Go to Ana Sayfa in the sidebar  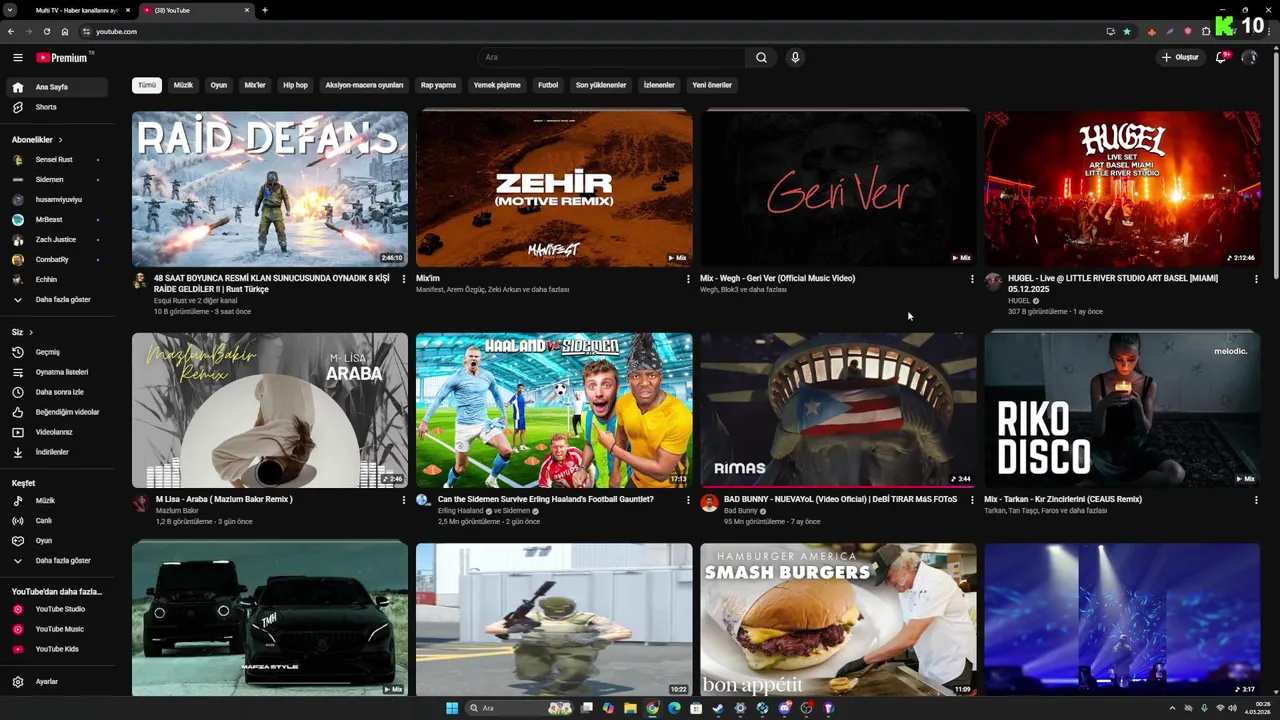point(56,87)
